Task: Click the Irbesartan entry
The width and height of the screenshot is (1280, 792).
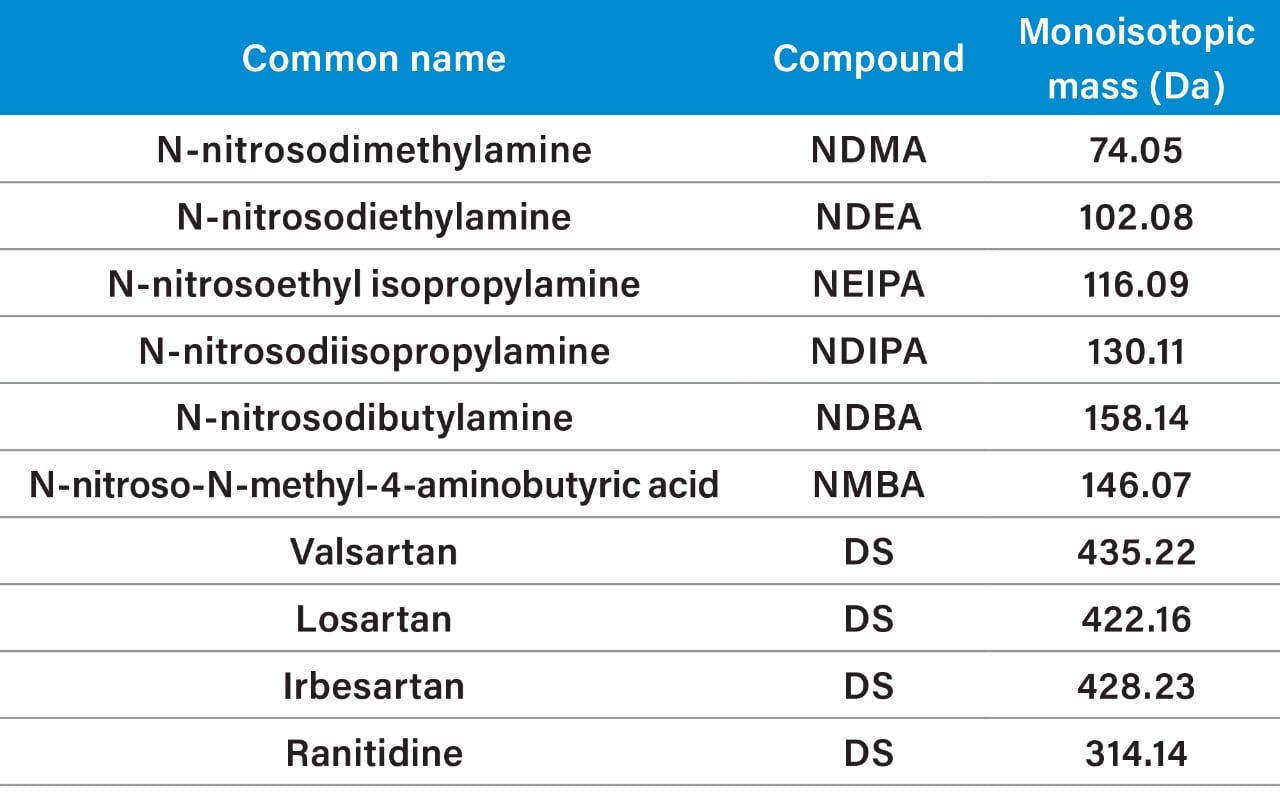Action: [x=374, y=686]
